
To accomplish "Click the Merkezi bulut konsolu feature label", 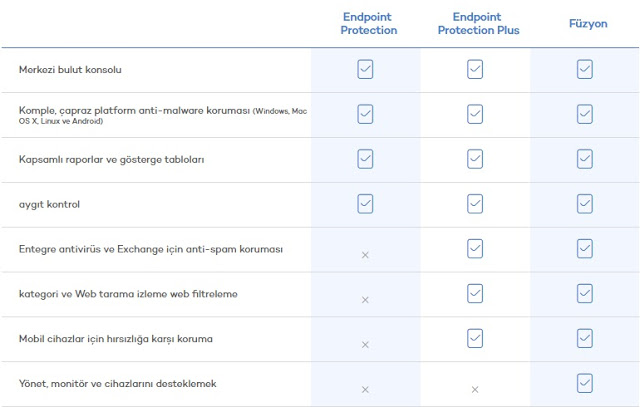I will pos(69,70).
